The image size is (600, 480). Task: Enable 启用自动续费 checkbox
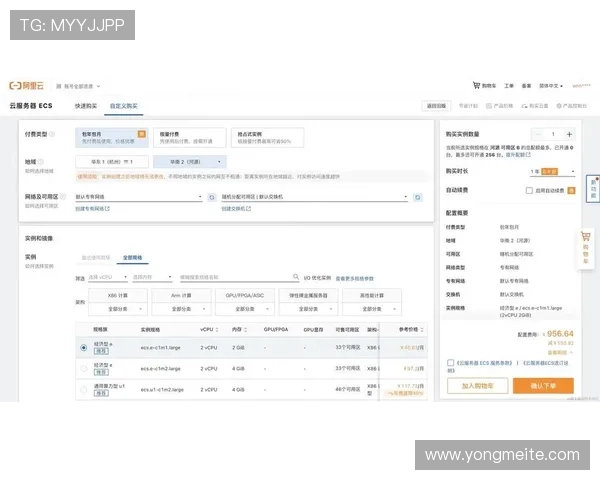[x=529, y=190]
